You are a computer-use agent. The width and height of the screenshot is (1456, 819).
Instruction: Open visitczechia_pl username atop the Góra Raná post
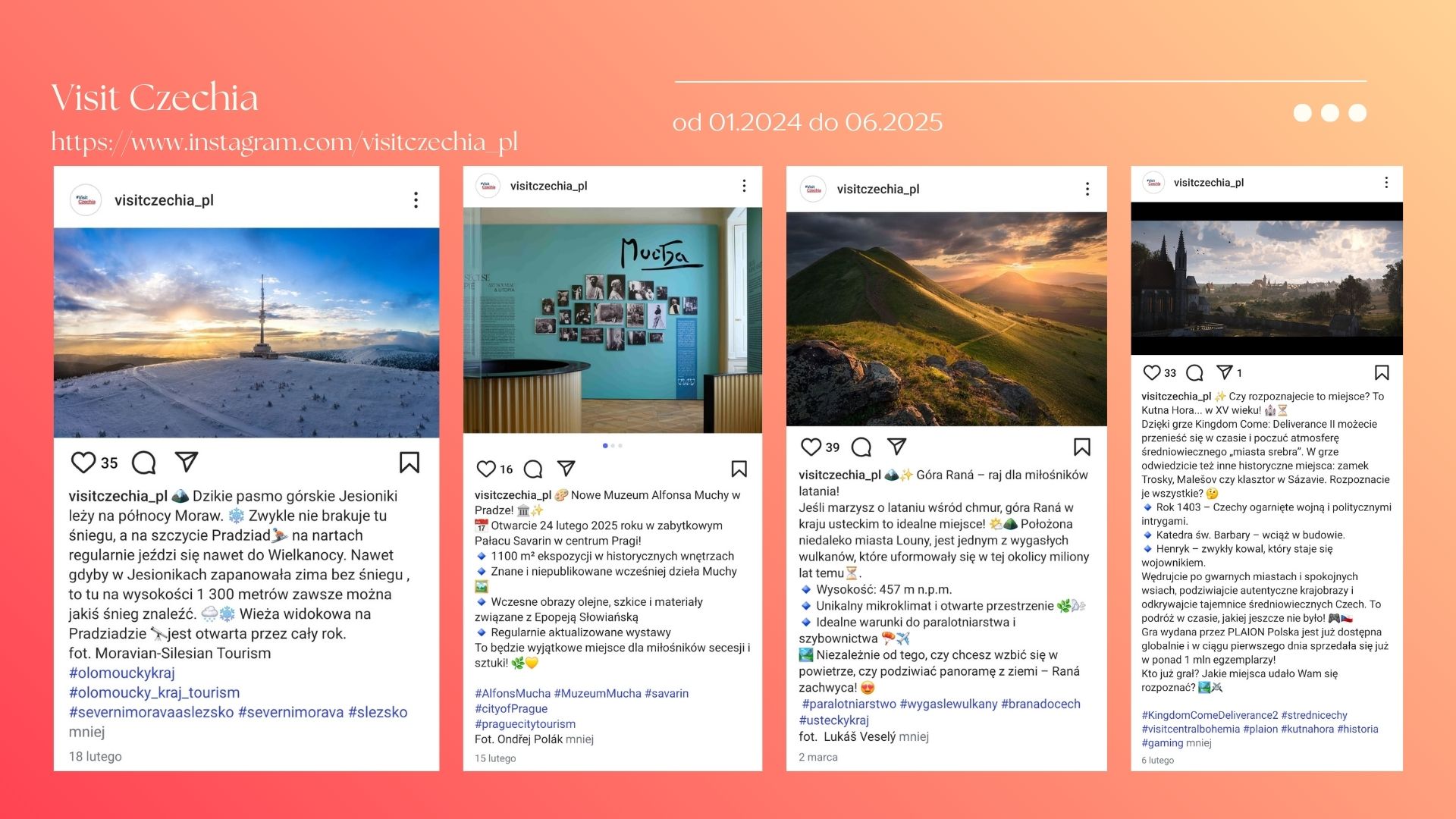pos(878,189)
